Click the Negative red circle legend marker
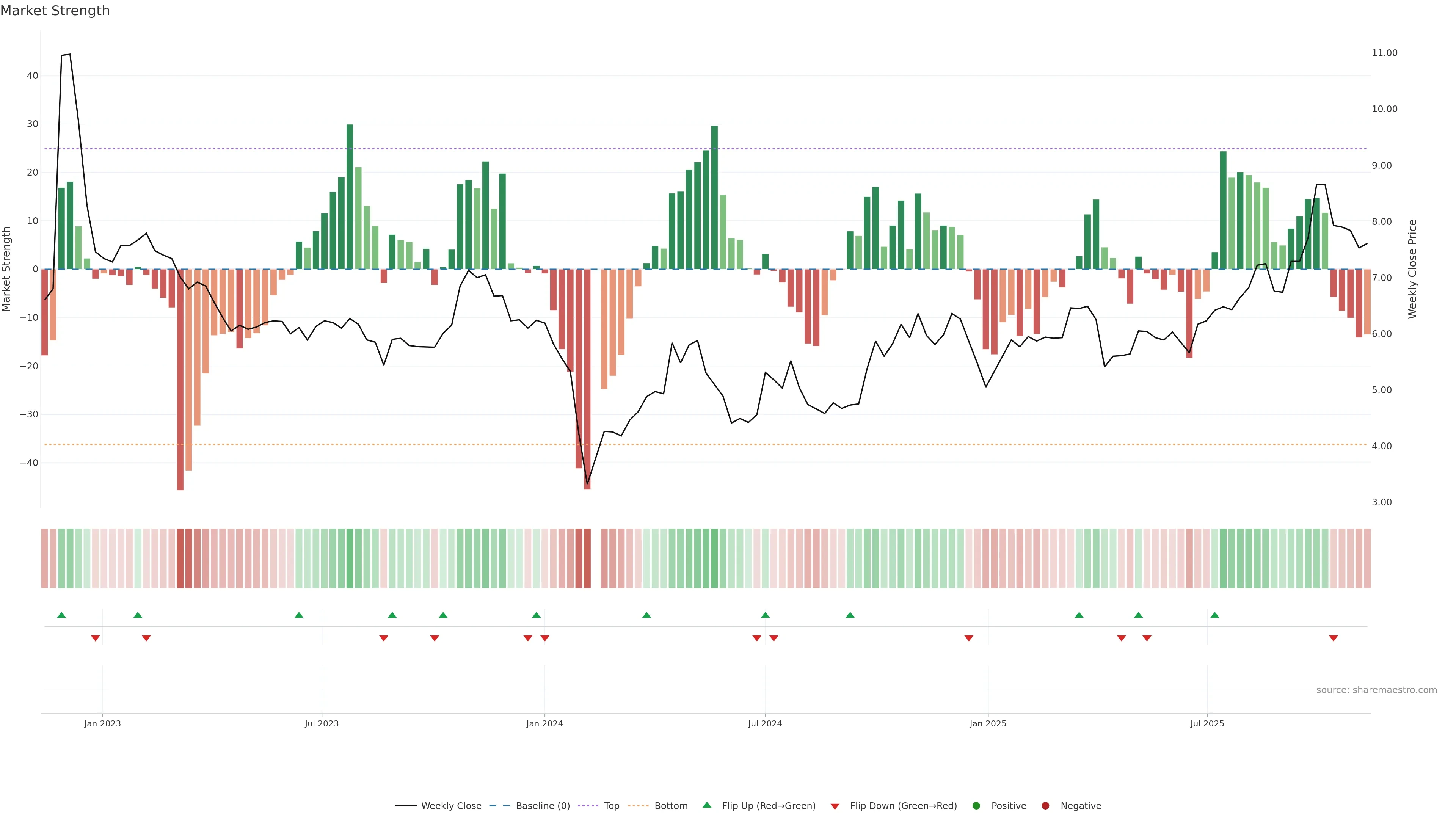 (x=1045, y=806)
